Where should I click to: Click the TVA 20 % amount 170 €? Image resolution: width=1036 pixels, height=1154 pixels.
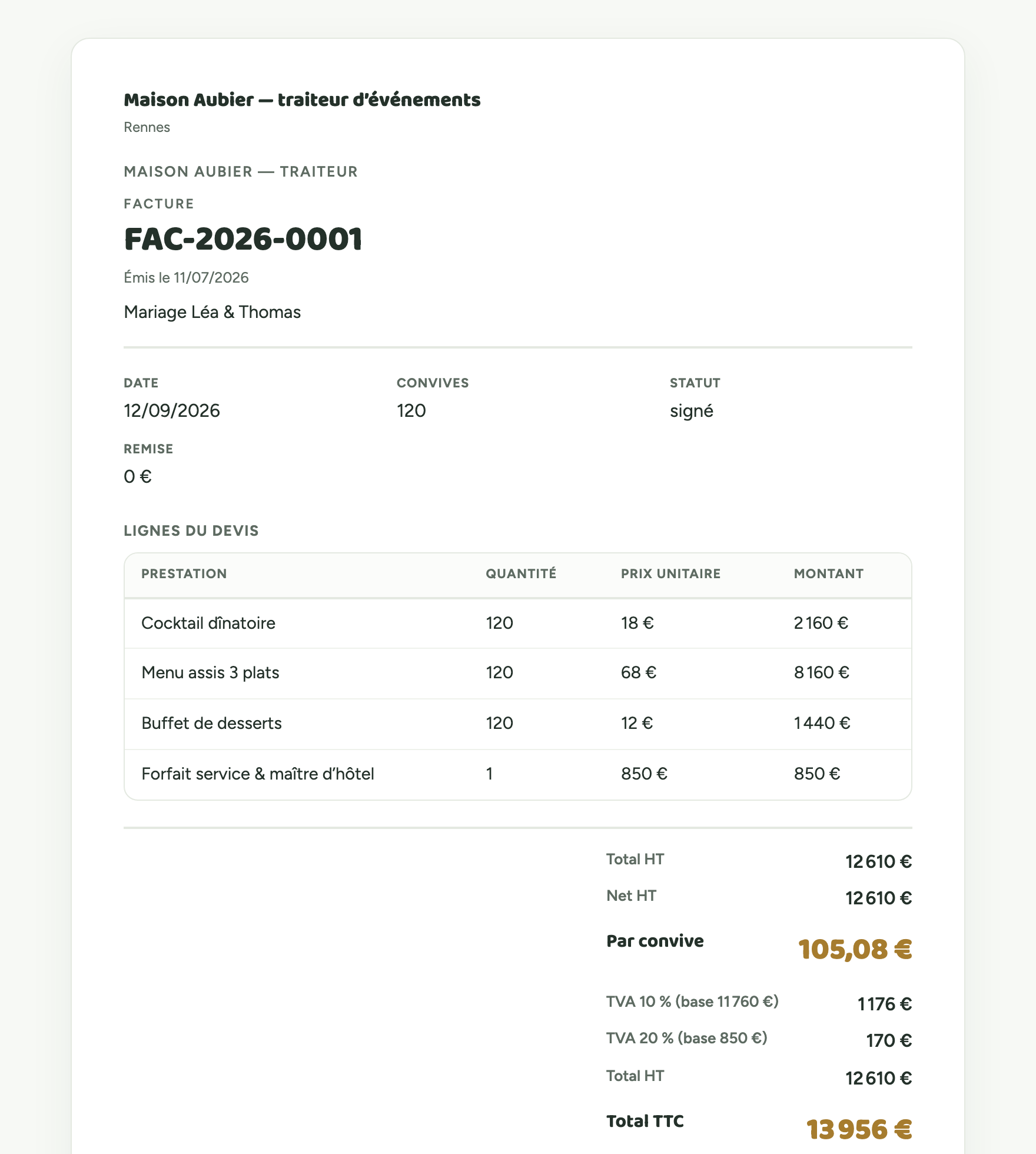pos(889,1040)
